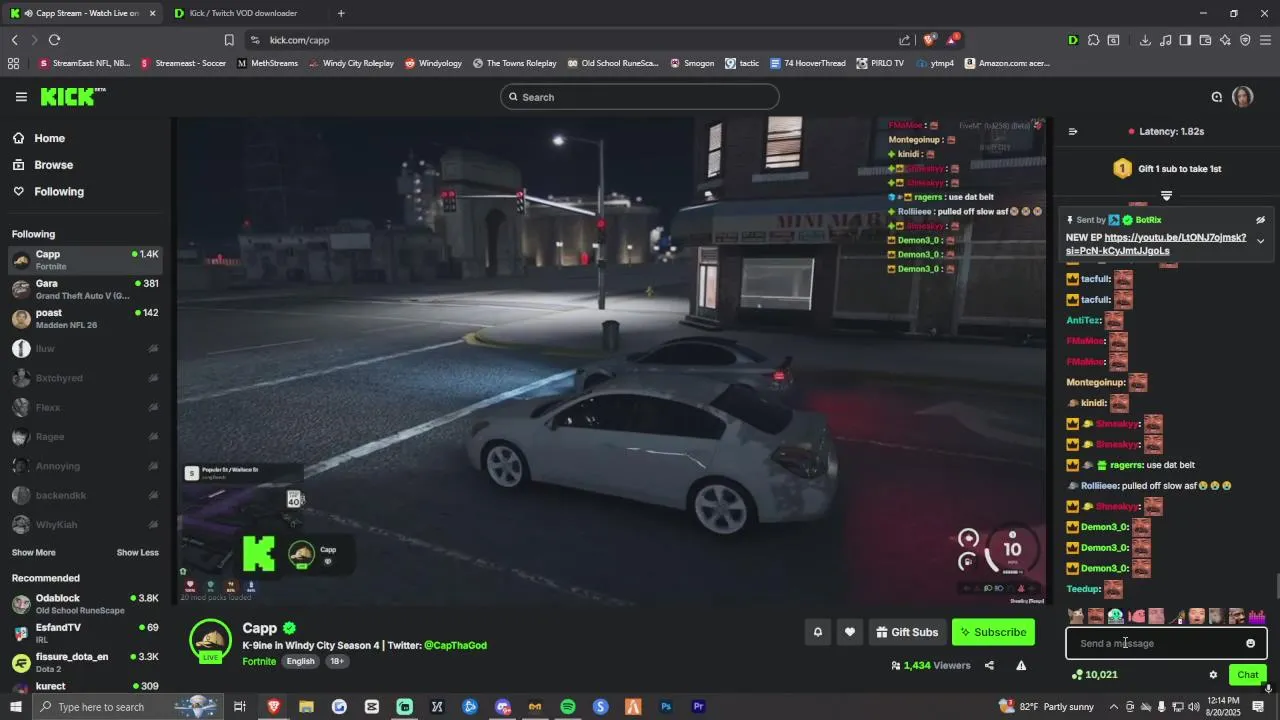
Task: Select Capp channel in Following list
Action: point(85,260)
